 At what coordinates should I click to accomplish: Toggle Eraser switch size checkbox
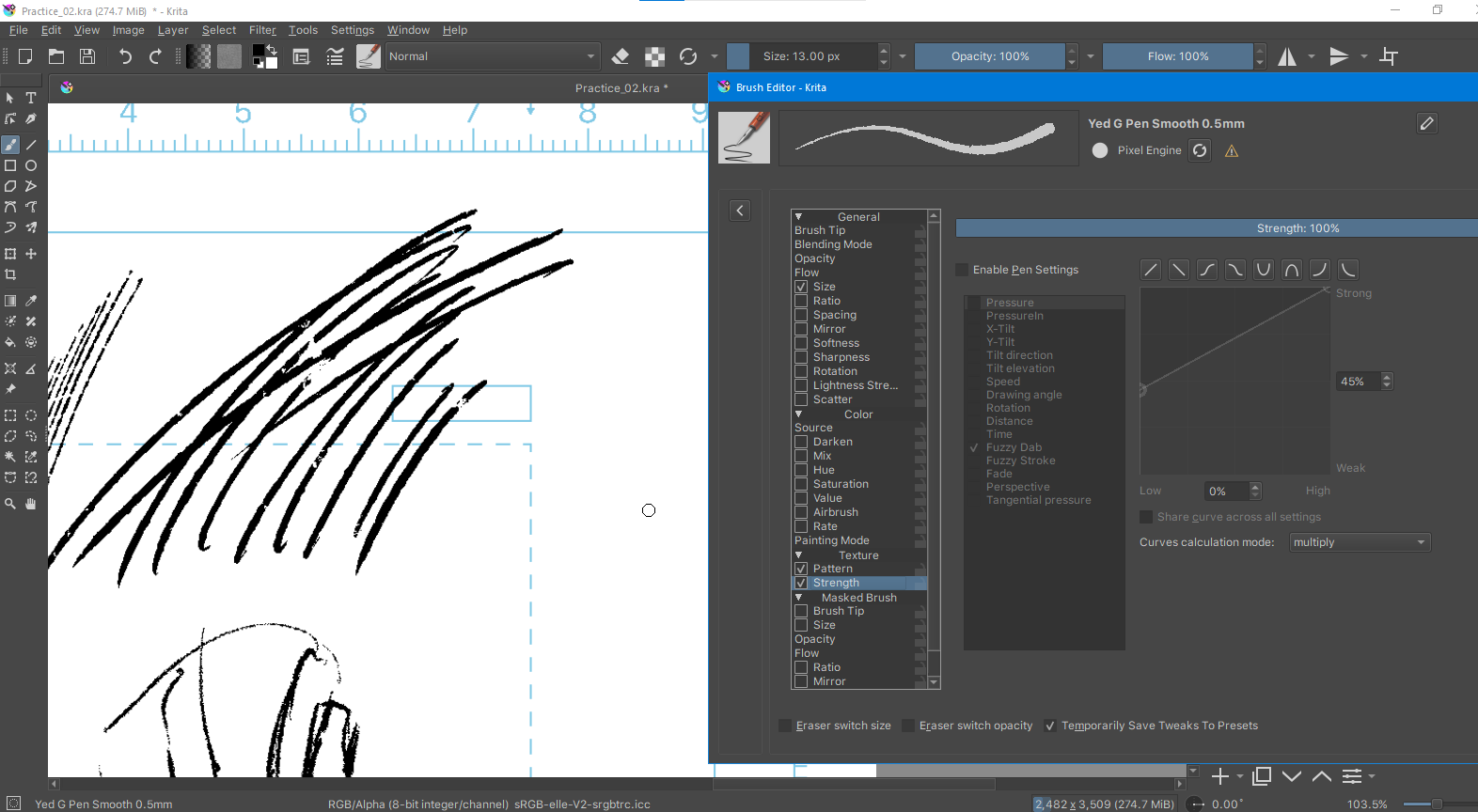785,726
